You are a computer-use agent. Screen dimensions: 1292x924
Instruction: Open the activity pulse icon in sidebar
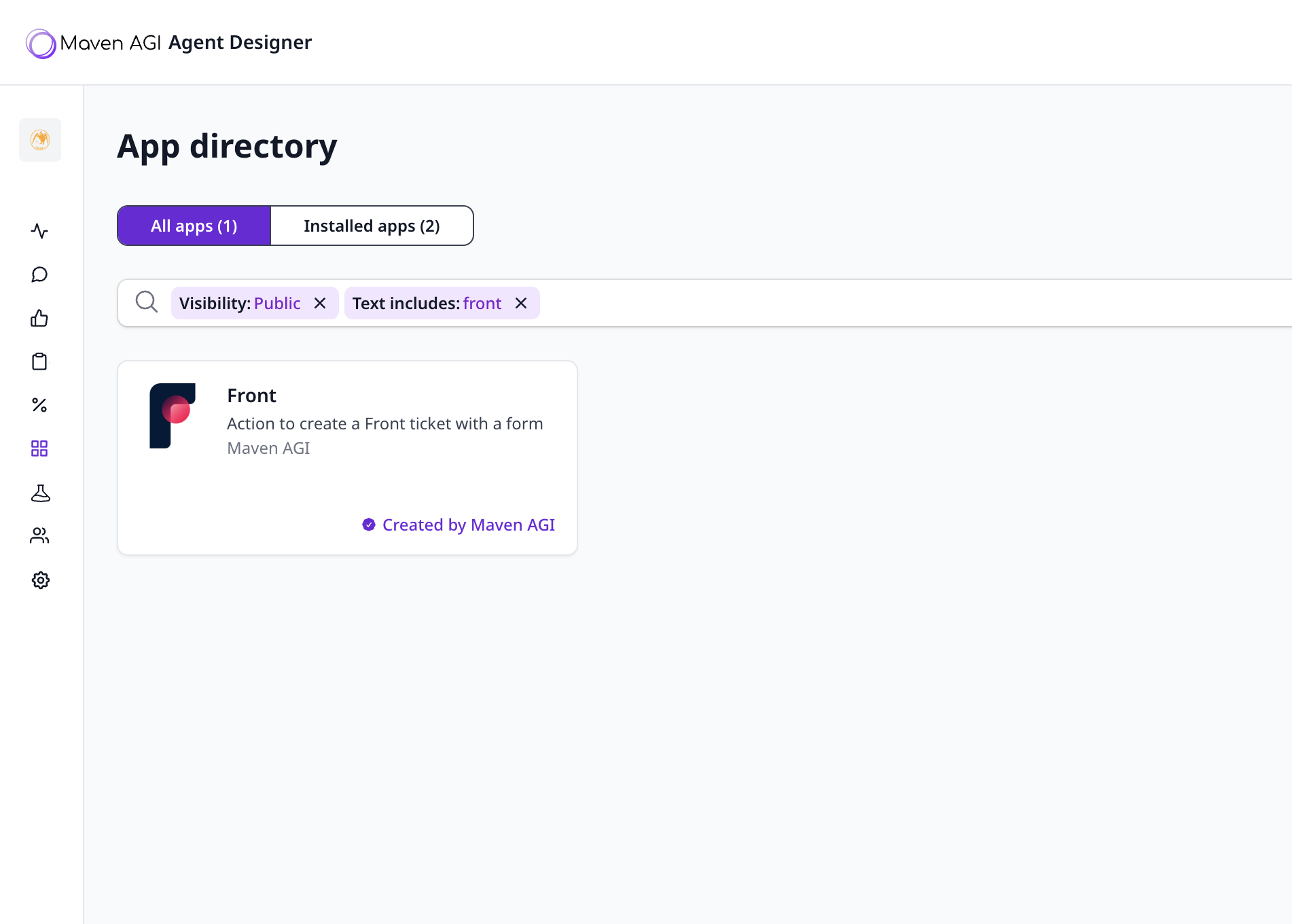(40, 231)
